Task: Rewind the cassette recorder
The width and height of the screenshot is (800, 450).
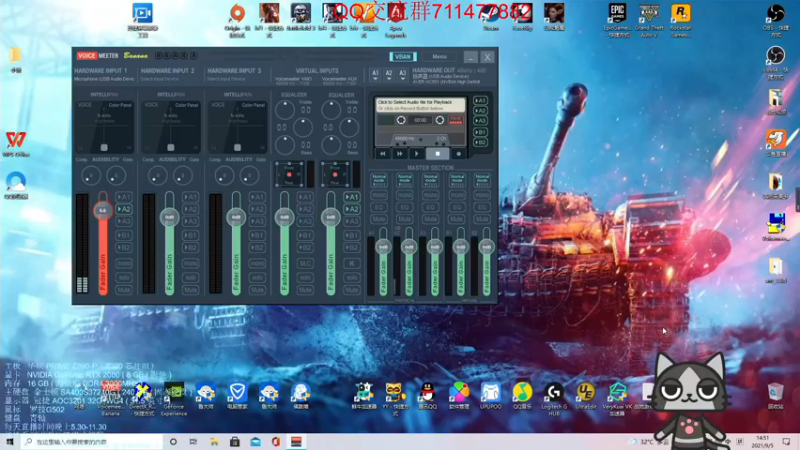Action: pos(383,154)
